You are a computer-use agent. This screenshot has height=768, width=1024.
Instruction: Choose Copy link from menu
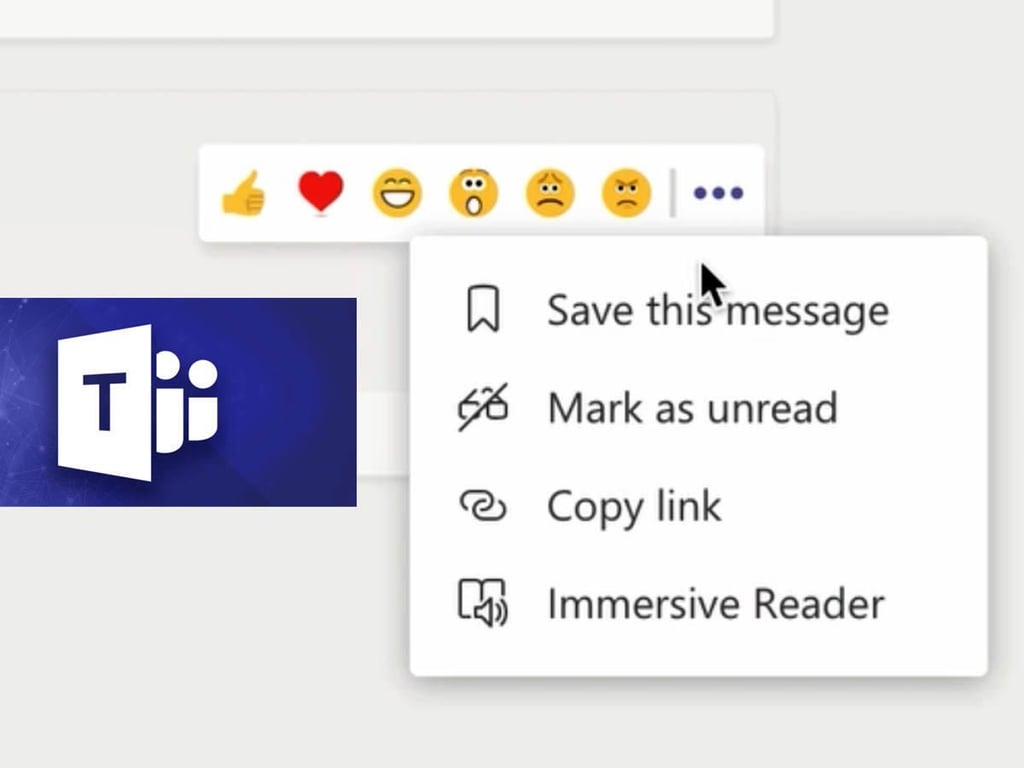pyautogui.click(x=699, y=505)
